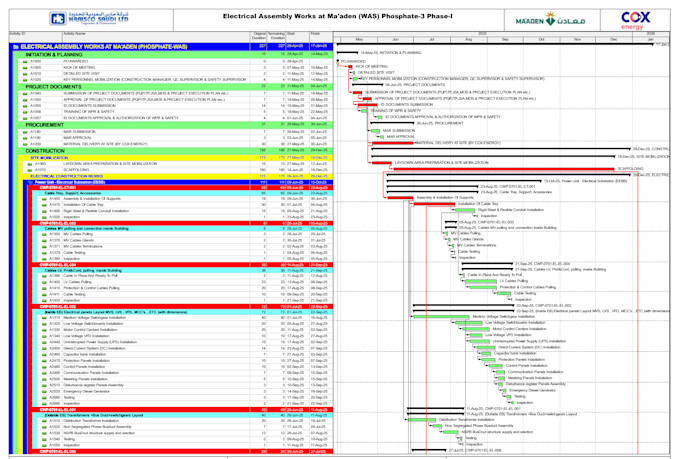Click the activity icon beside MATERIAL DELIVERY AT SITE

tap(25, 144)
